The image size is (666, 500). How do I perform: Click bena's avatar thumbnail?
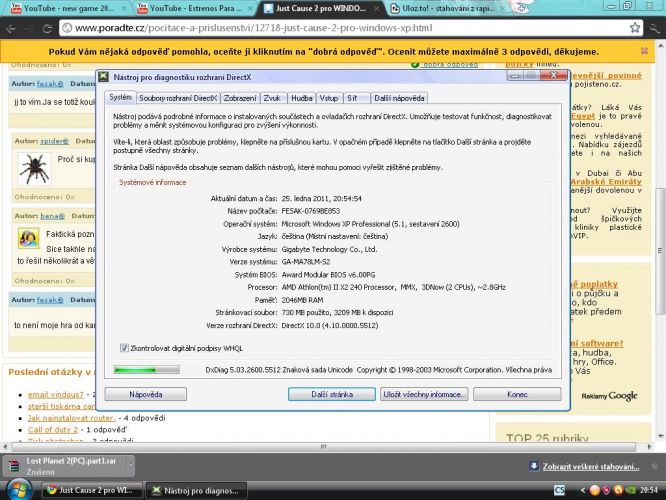click(x=28, y=239)
